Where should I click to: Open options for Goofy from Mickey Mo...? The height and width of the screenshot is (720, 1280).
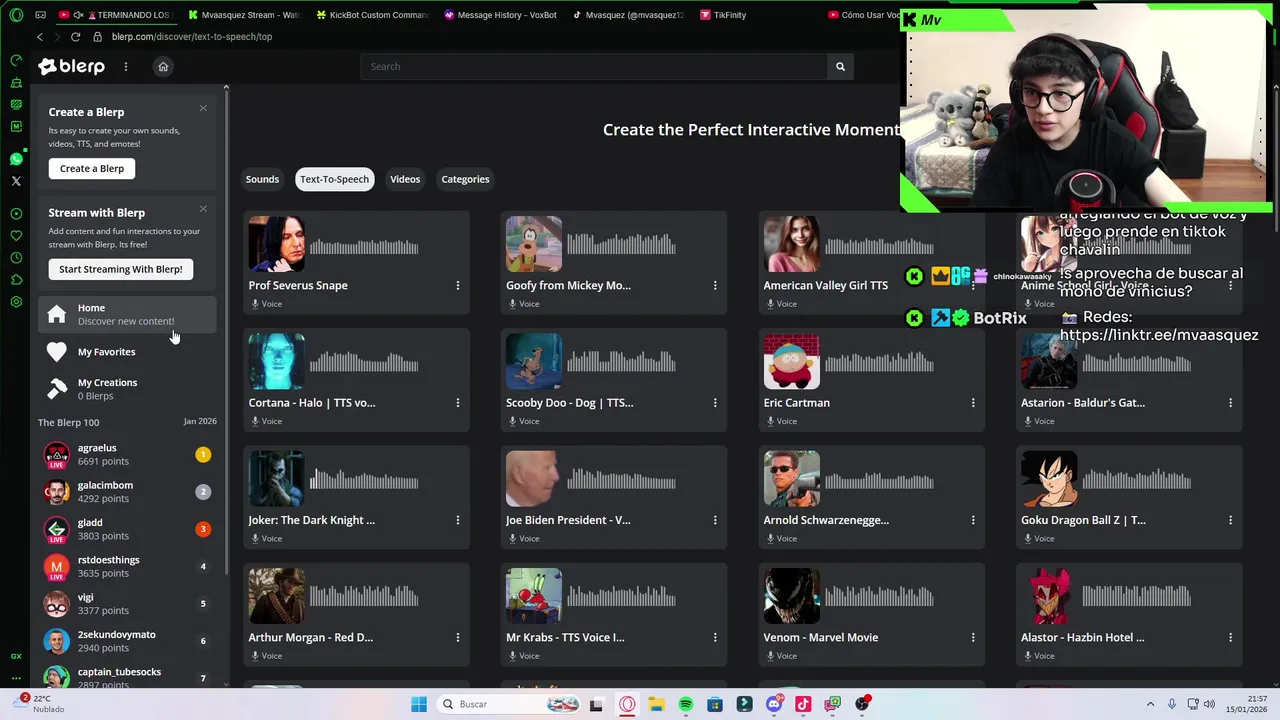[x=715, y=285]
